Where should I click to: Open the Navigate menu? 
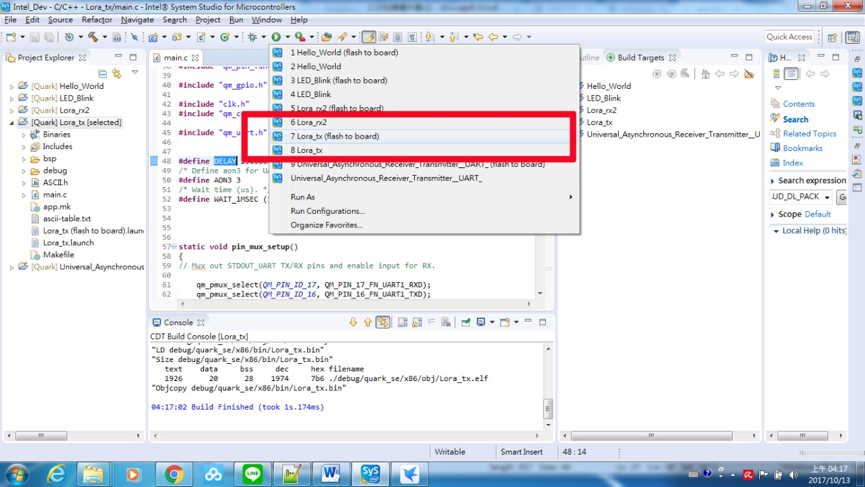coord(137,20)
